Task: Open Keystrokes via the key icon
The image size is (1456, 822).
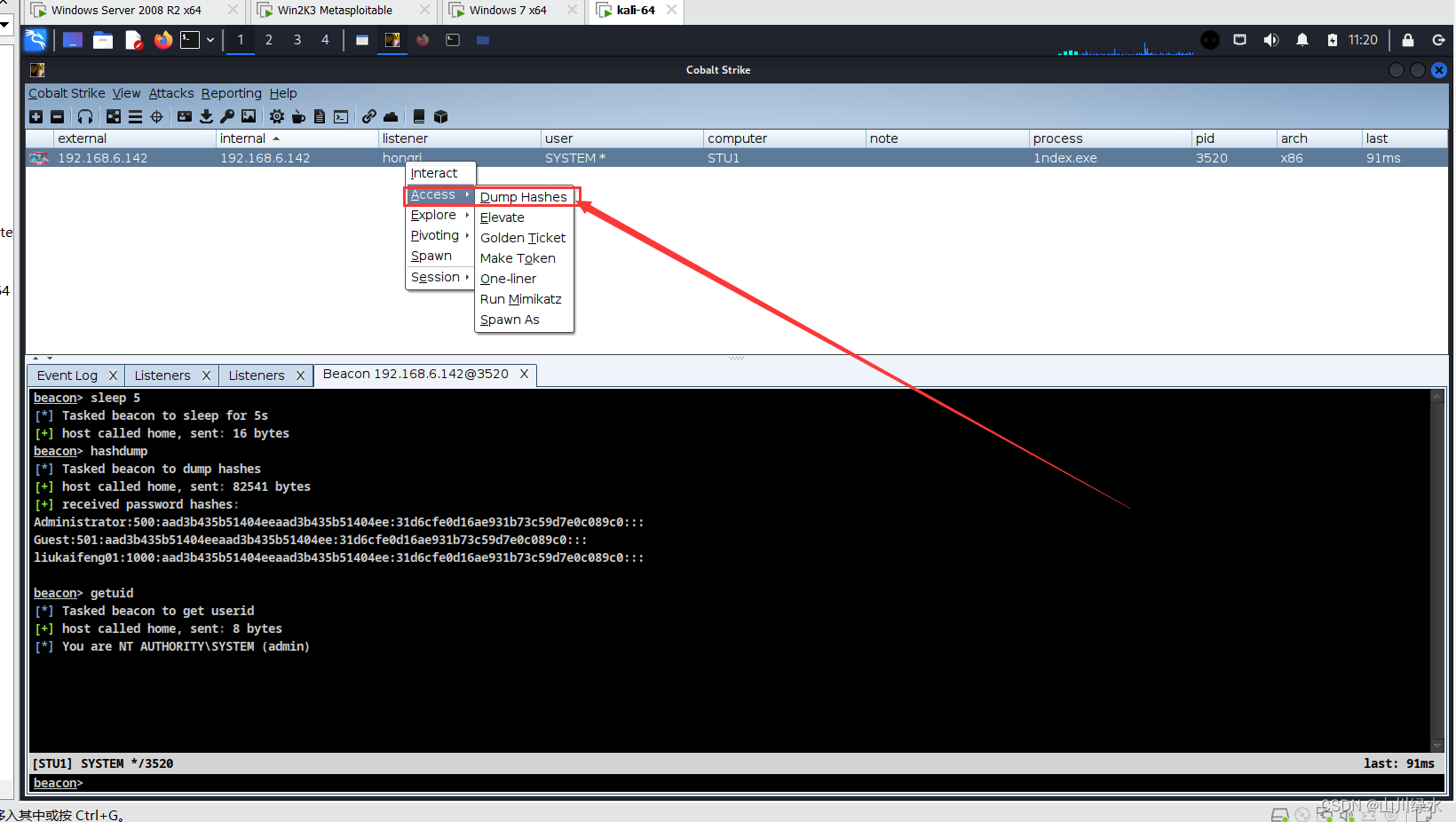Action: 227,116
